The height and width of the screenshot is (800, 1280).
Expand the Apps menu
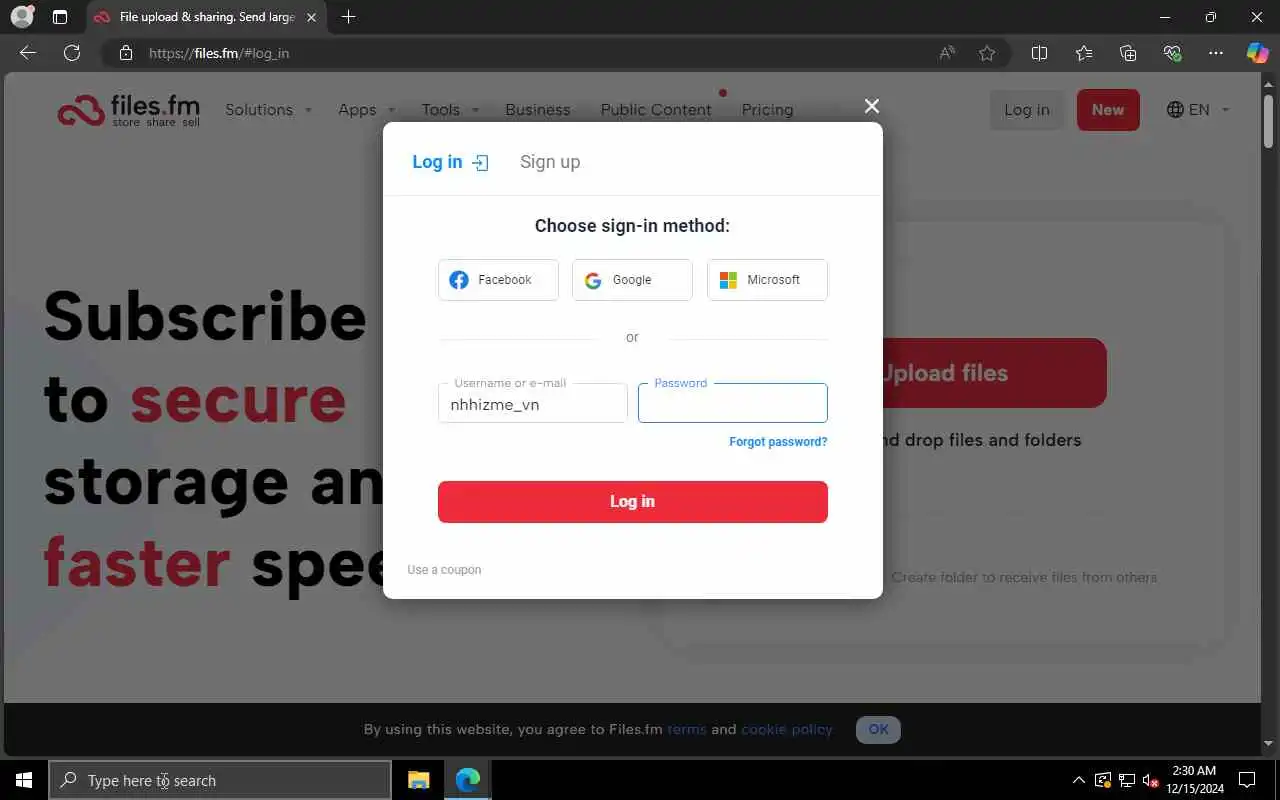366,110
